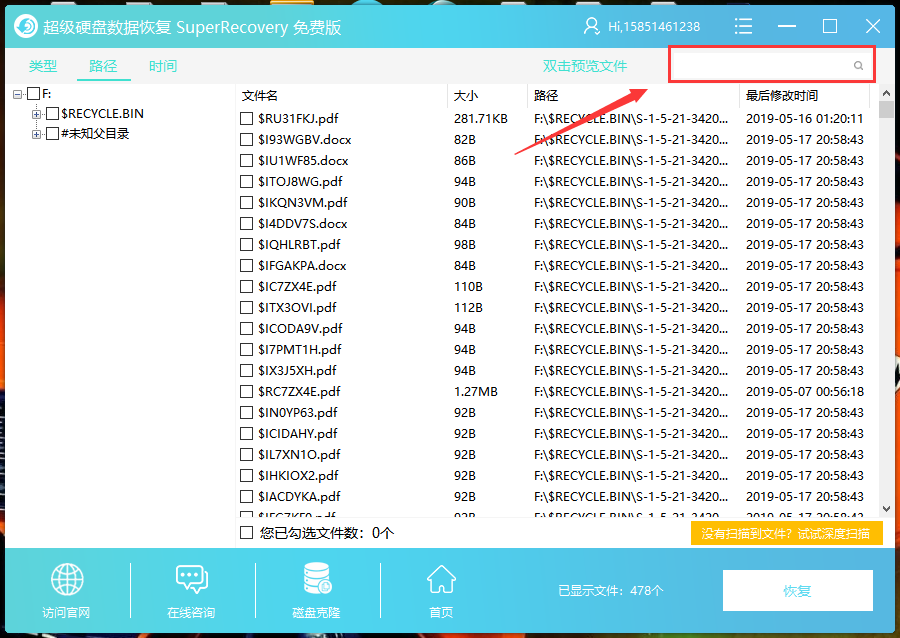Click the 访问官网 label
Image resolution: width=900 pixels, height=638 pixels.
pyautogui.click(x=66, y=613)
